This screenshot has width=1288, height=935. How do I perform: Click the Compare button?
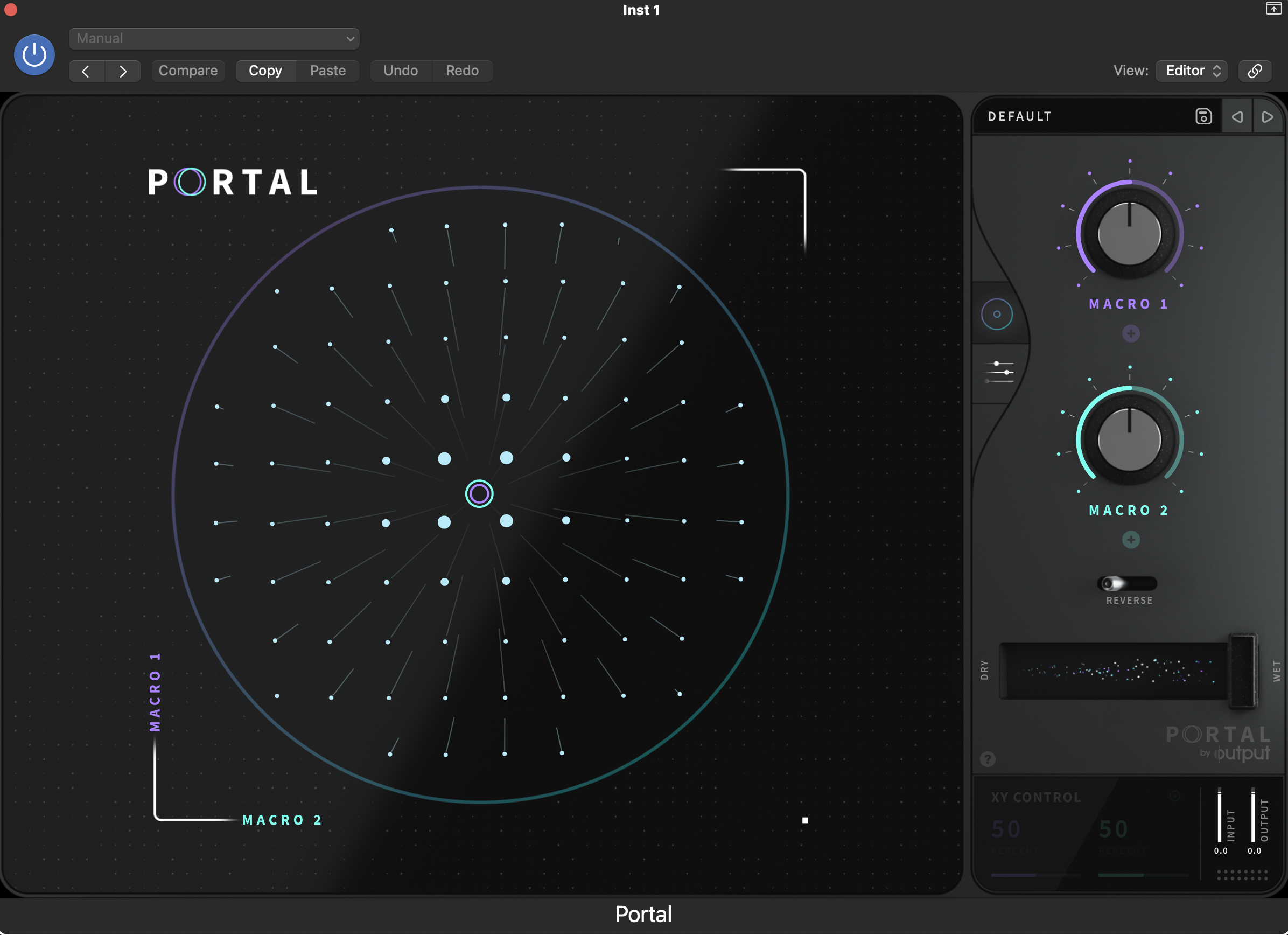(188, 71)
